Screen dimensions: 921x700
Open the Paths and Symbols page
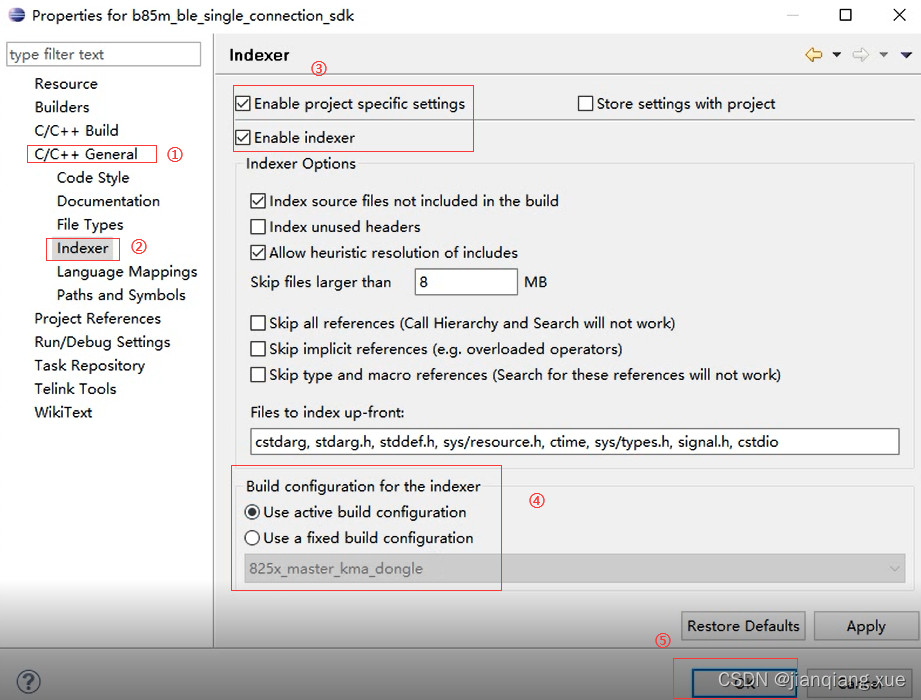pyautogui.click(x=121, y=295)
